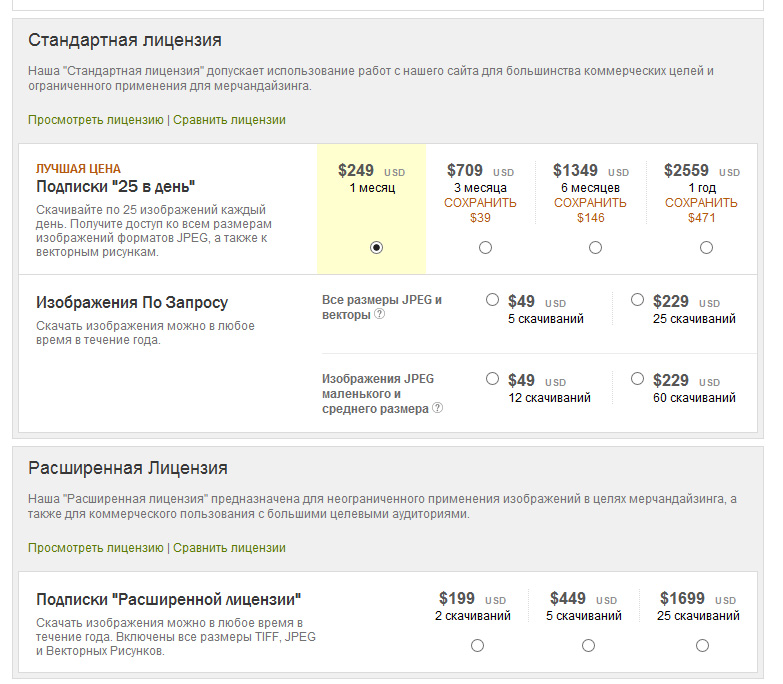Choose the $1349 six-month plan radio
Image resolution: width=783 pixels, height=684 pixels.
coord(595,248)
